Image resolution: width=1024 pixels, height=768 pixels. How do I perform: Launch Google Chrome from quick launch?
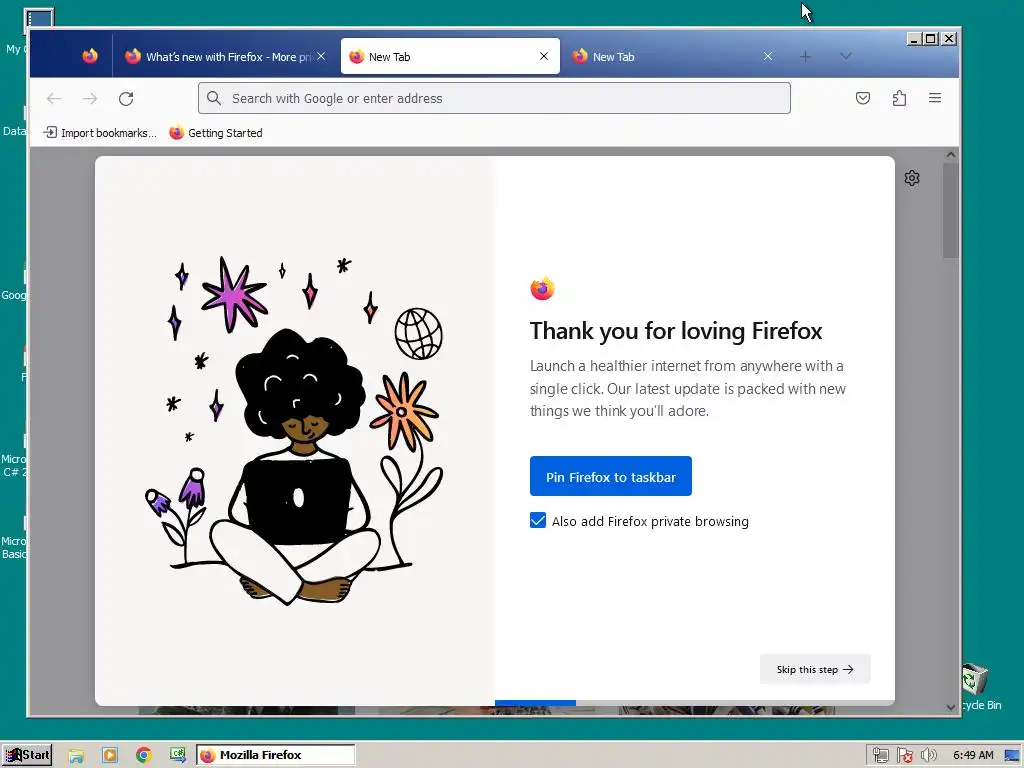coord(144,756)
